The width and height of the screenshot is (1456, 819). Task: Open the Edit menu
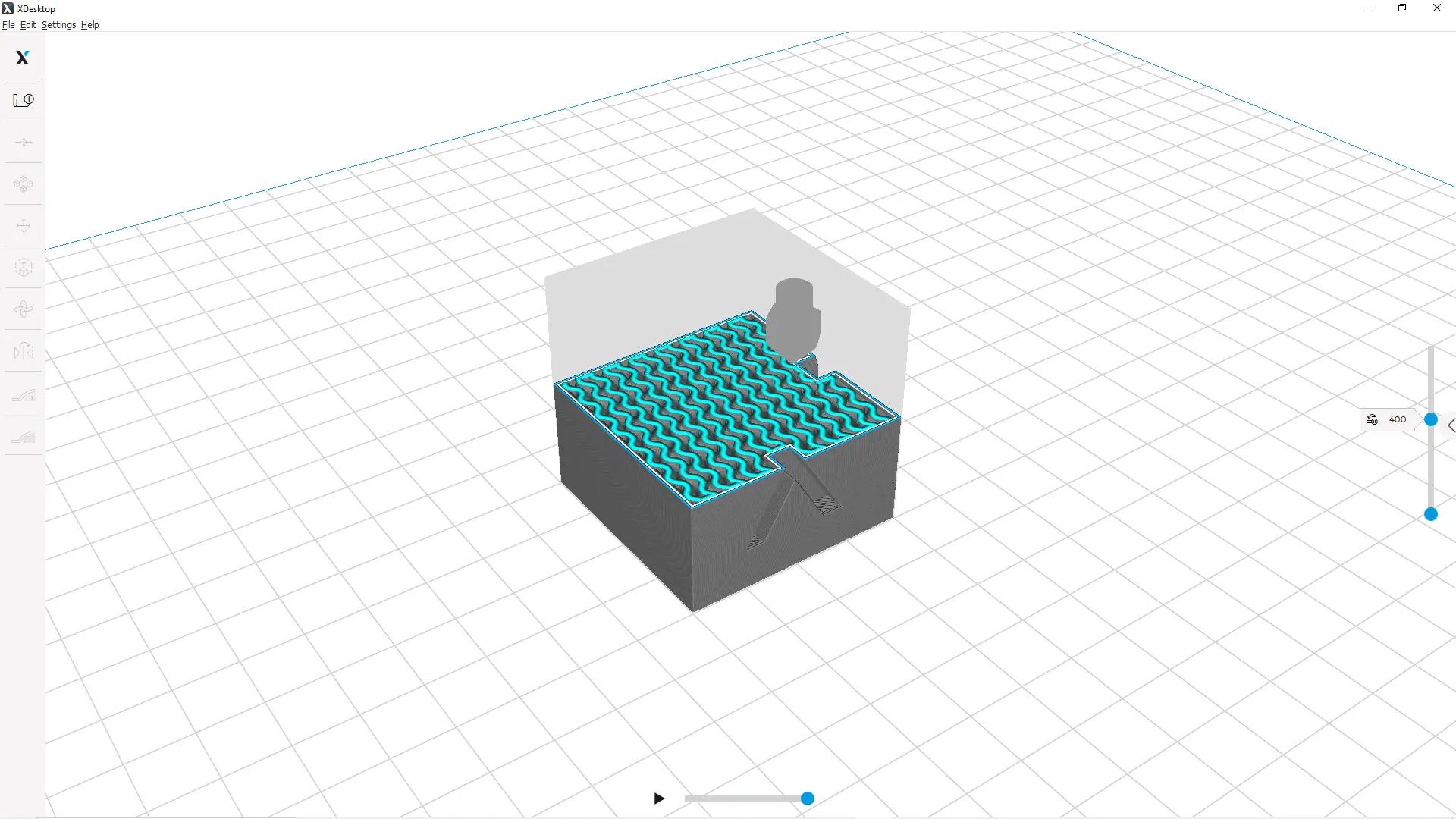tap(28, 24)
